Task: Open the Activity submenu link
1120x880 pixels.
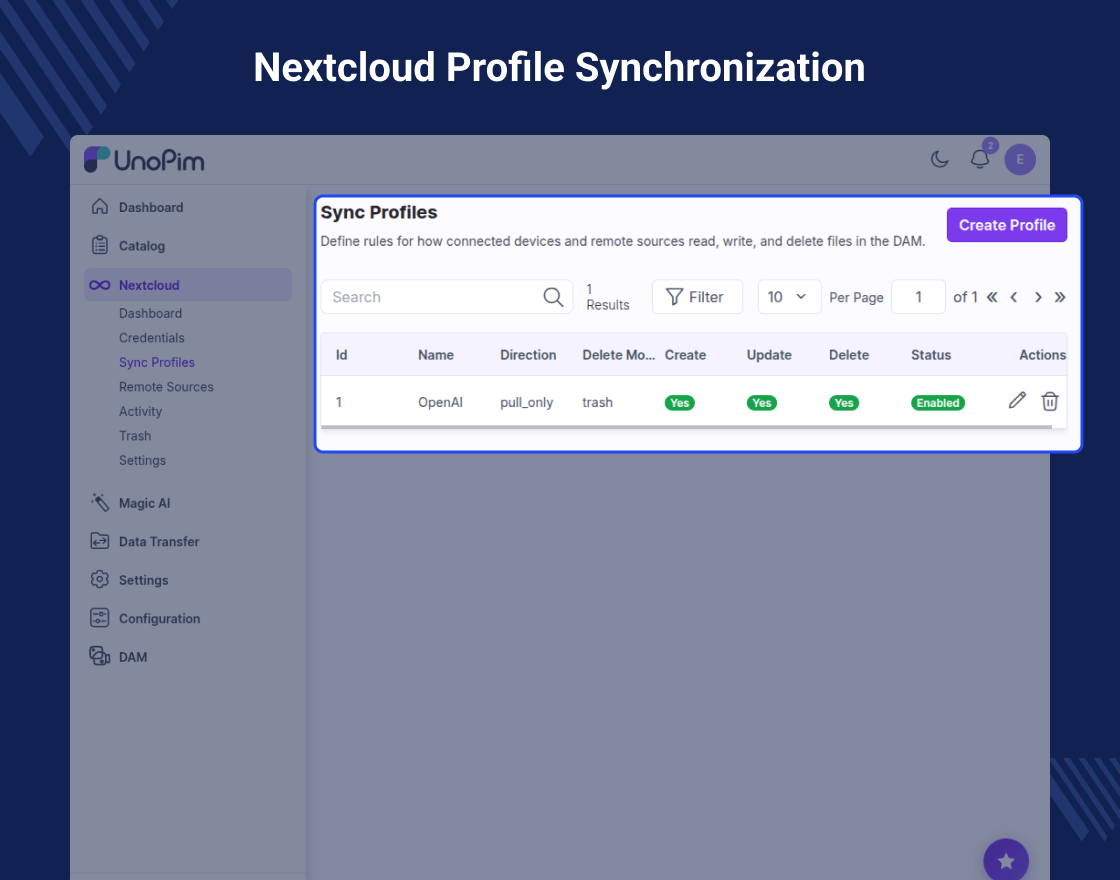Action: click(140, 411)
